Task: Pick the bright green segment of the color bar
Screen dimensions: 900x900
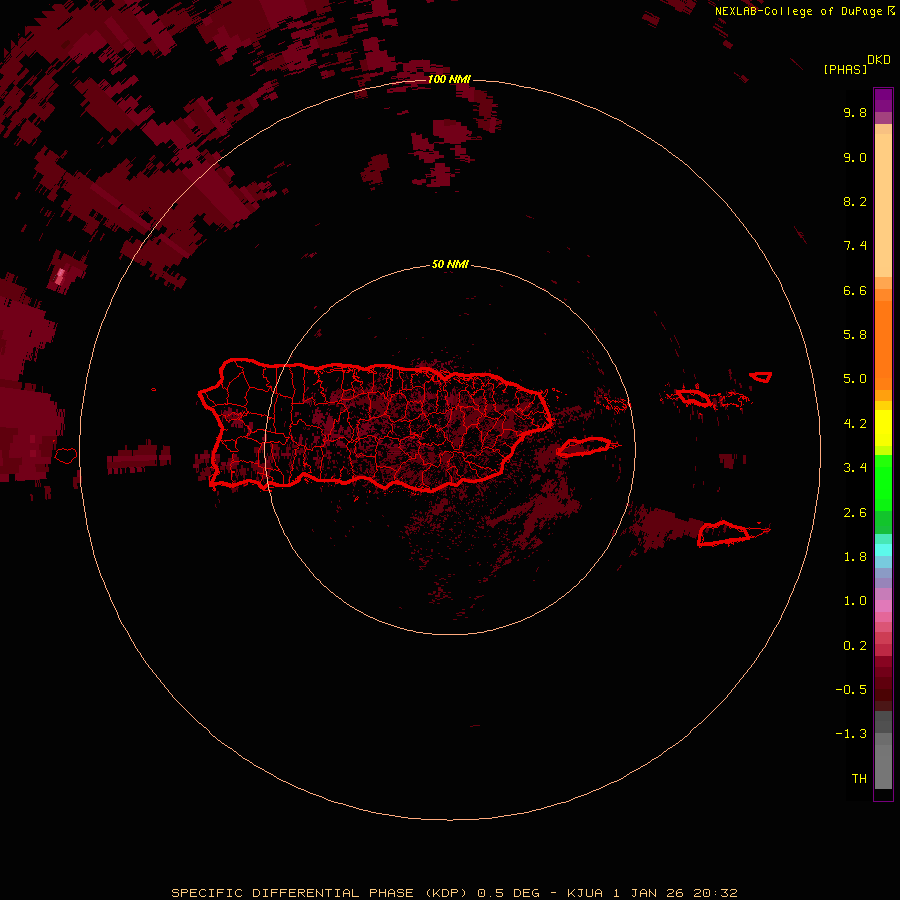Action: [x=883, y=483]
